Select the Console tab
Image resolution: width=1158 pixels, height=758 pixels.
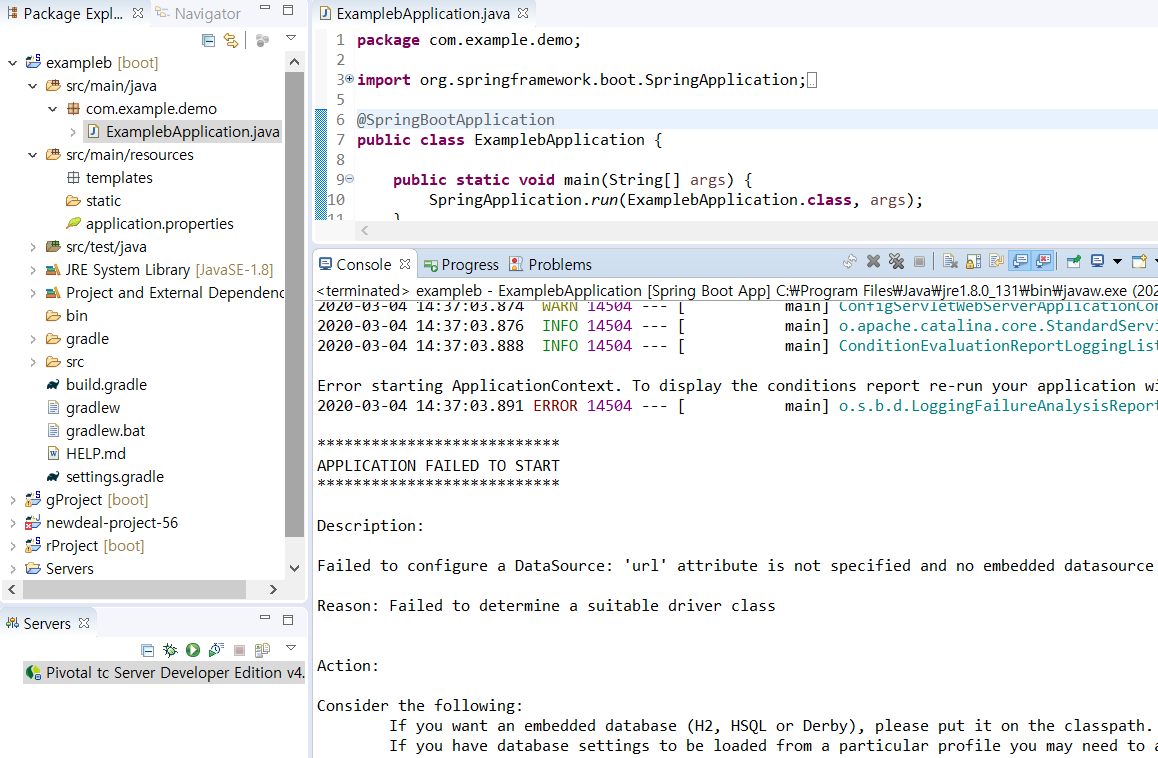(355, 264)
